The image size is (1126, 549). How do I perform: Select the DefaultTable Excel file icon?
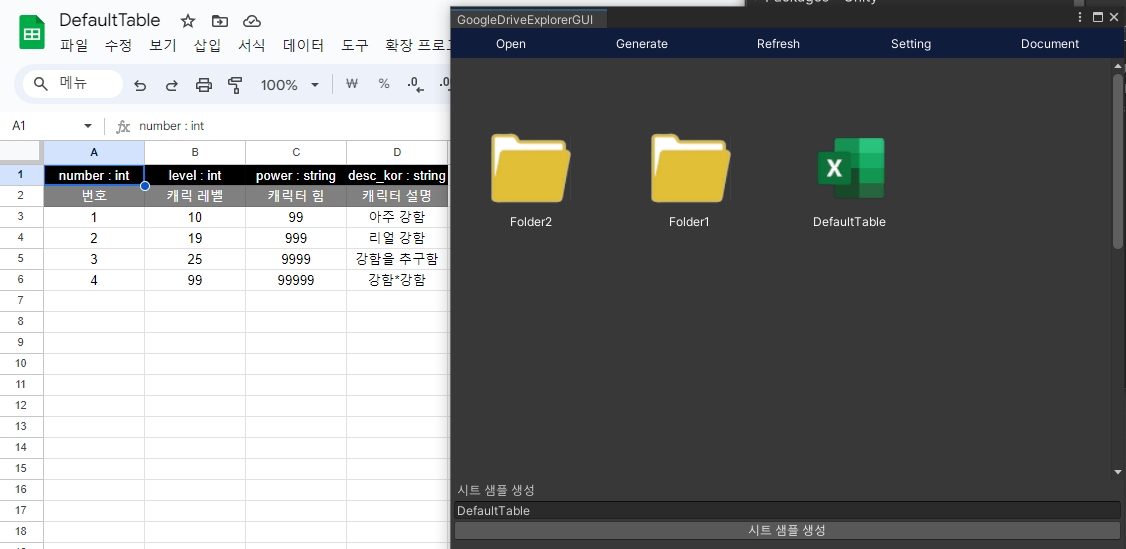click(x=850, y=168)
